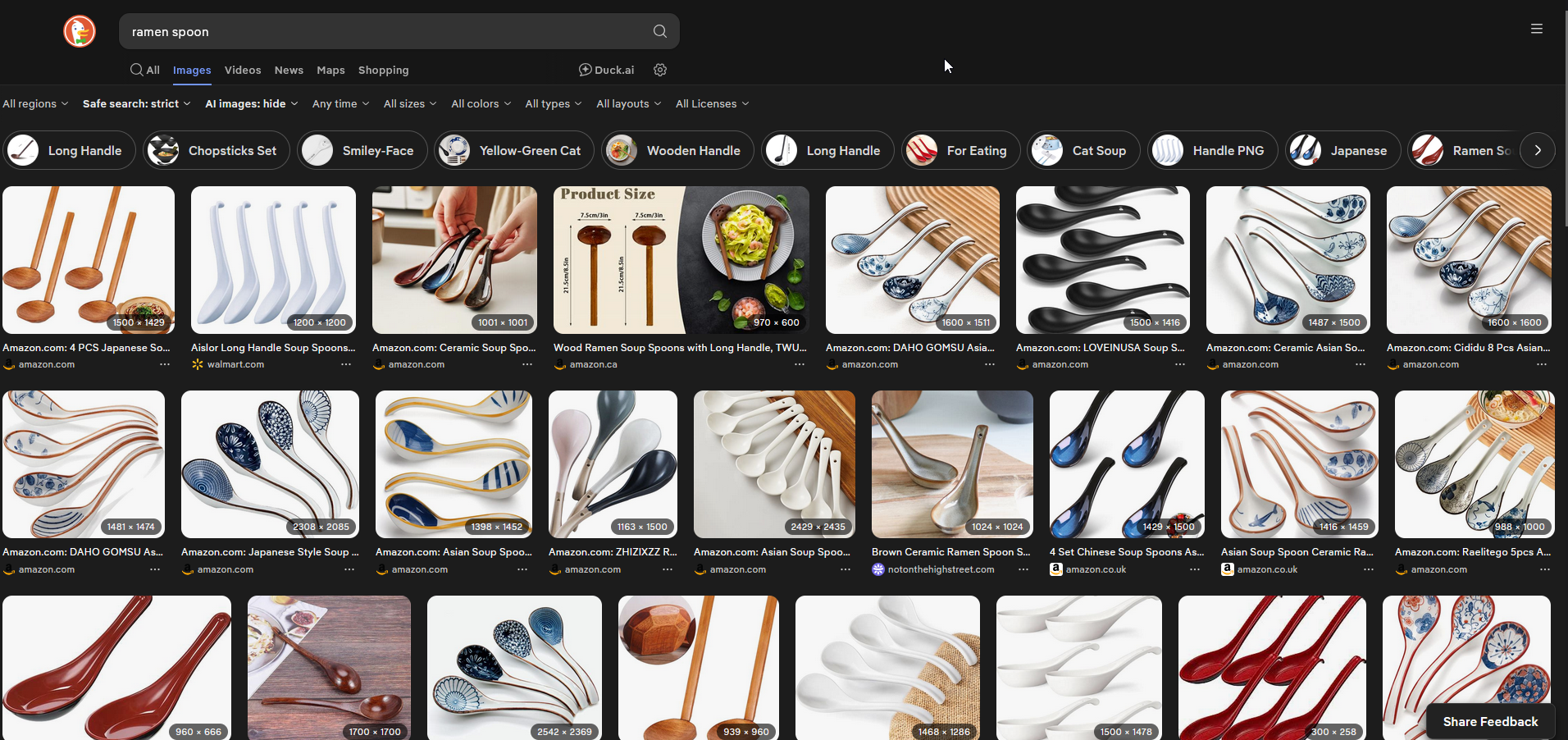The width and height of the screenshot is (1568, 740).
Task: Expand the AI images: hide dropdown
Action: (251, 104)
